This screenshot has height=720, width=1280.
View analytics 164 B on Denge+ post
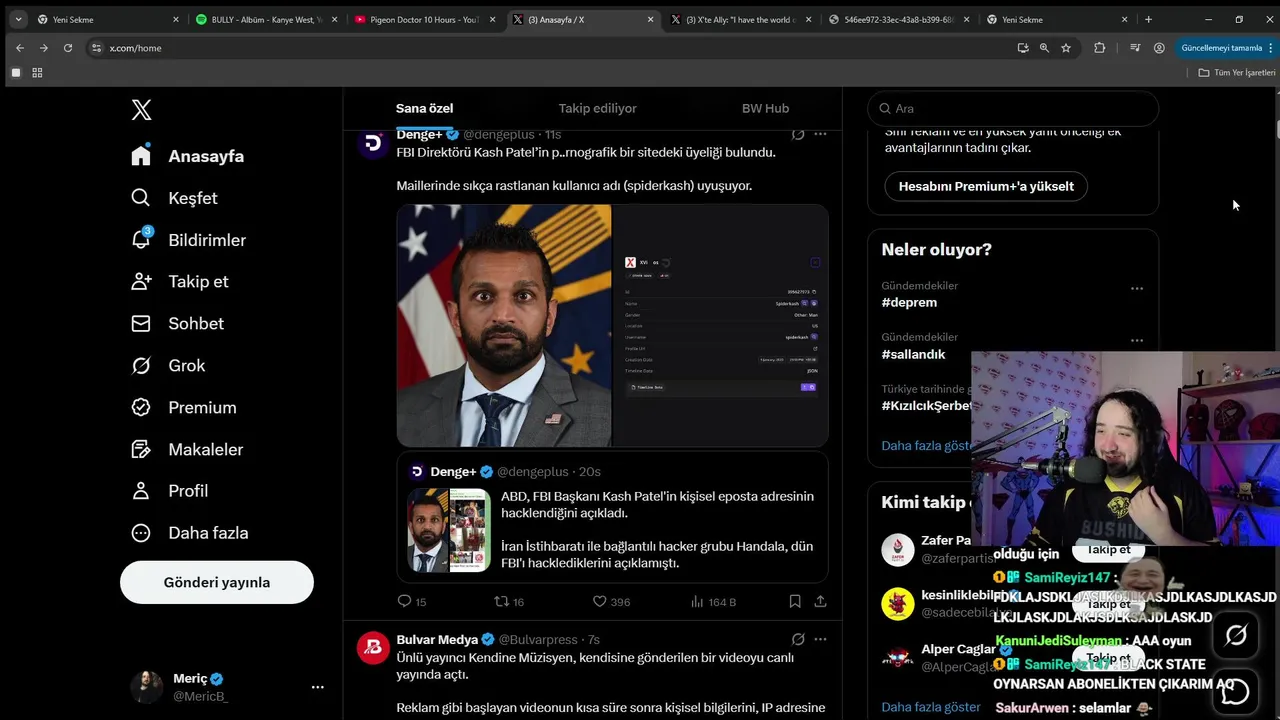713,601
